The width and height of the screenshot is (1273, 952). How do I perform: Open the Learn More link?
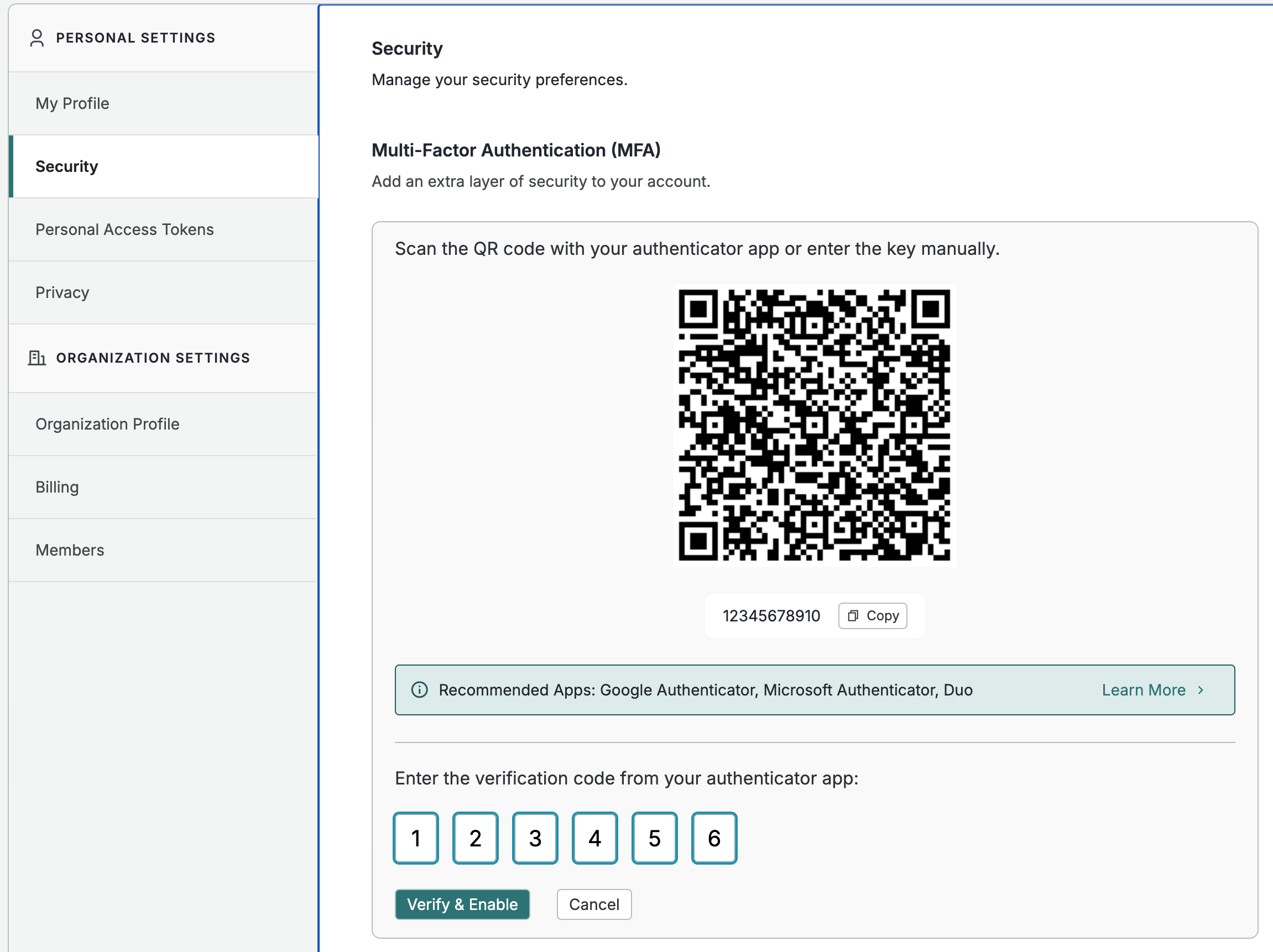1143,690
